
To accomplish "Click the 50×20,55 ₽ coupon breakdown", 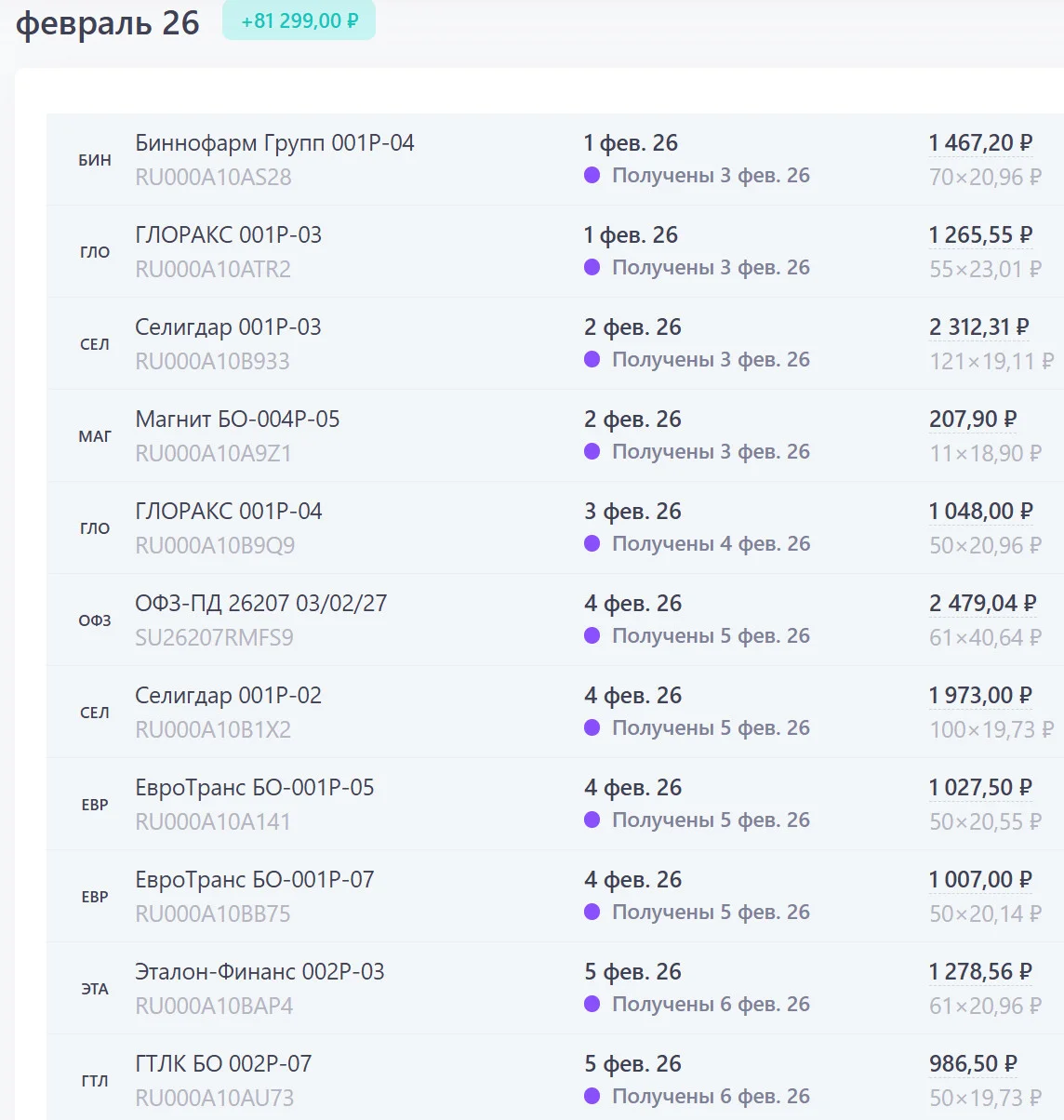I will (x=985, y=821).
